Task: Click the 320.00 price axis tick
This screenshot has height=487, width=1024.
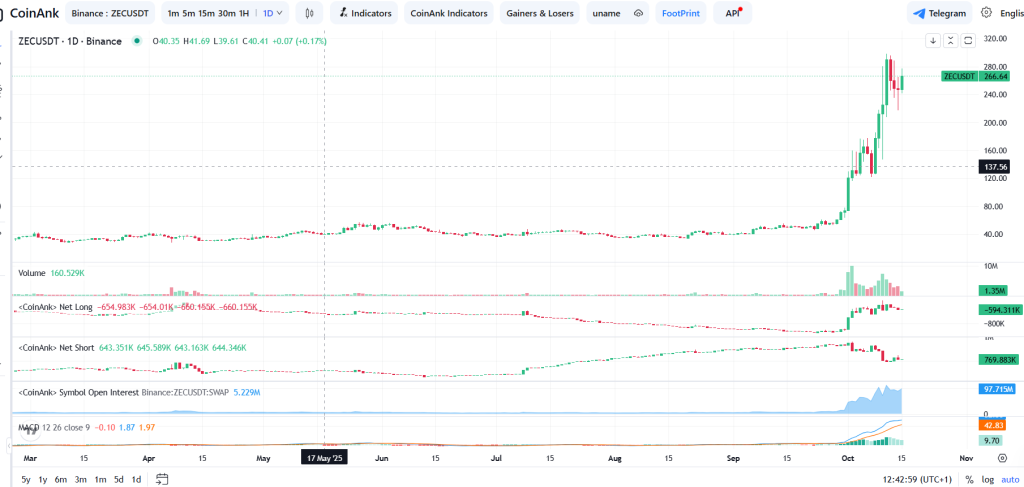Action: click(x=996, y=39)
